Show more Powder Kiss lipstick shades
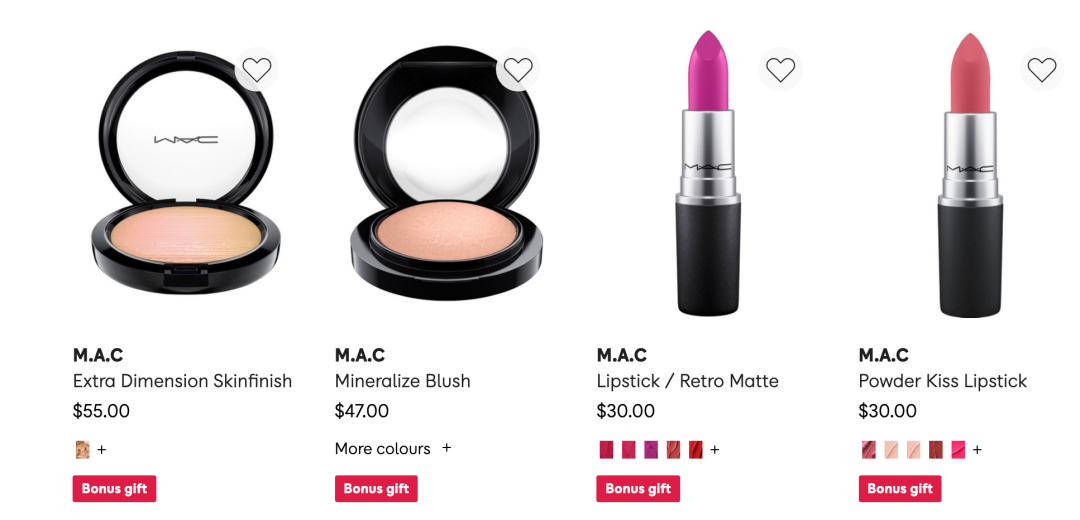 click(x=977, y=450)
